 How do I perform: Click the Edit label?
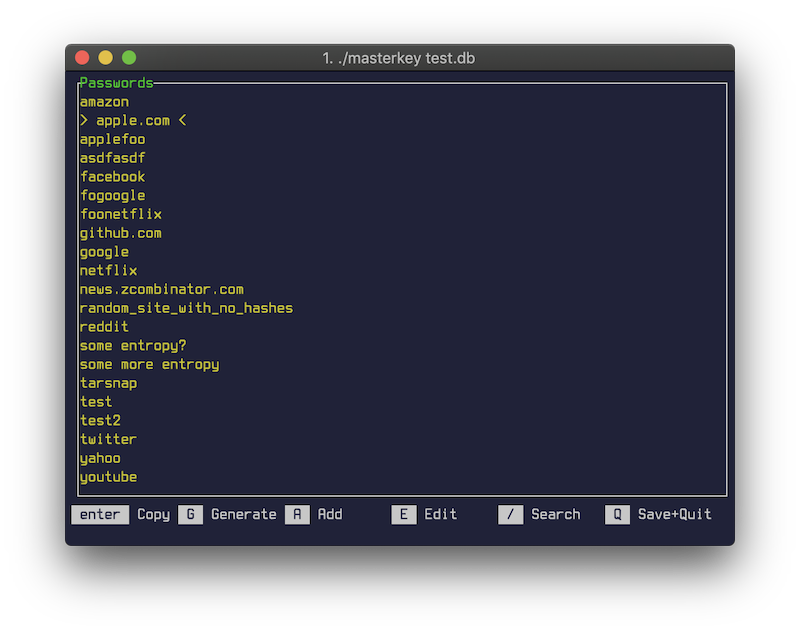(x=441, y=514)
